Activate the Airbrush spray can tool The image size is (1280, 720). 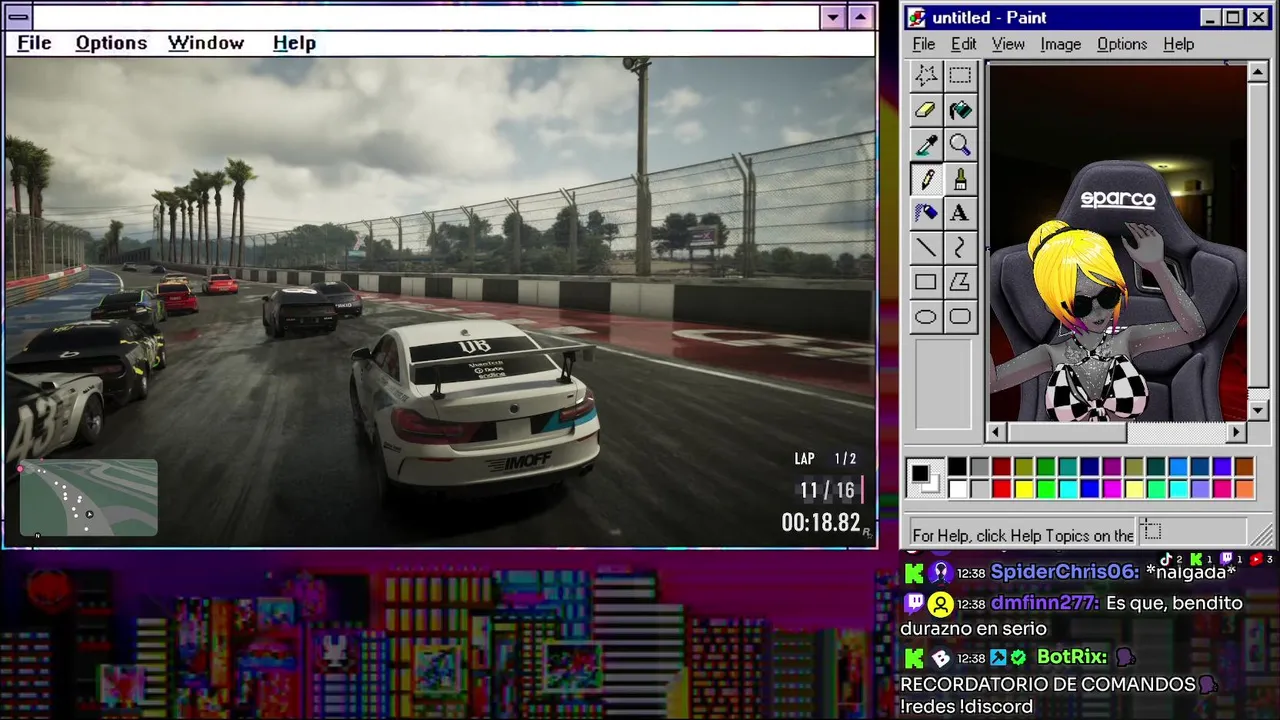pyautogui.click(x=926, y=213)
